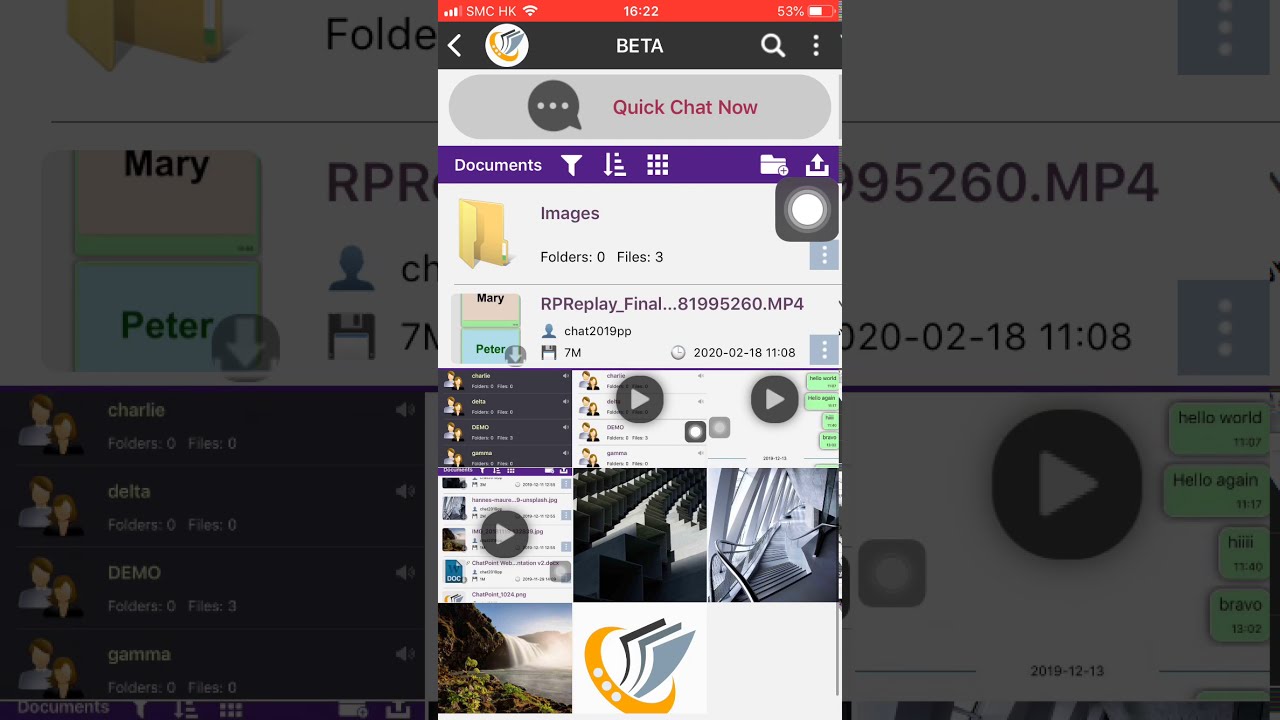The width and height of the screenshot is (1280, 720).
Task: Open the RPReplay_Final MP4 file name
Action: [672, 304]
